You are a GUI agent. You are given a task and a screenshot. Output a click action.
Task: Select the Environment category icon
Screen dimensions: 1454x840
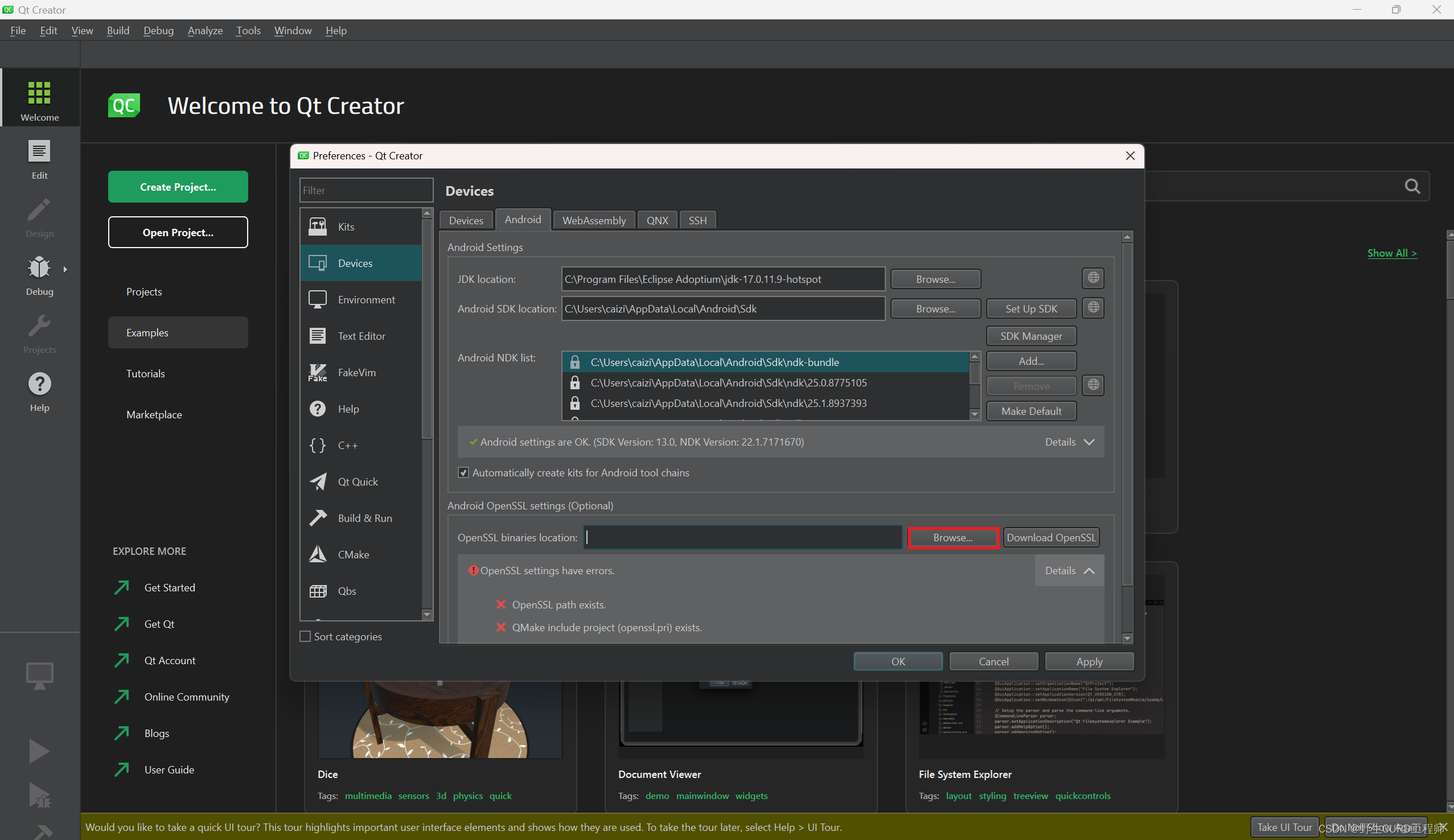coord(317,299)
